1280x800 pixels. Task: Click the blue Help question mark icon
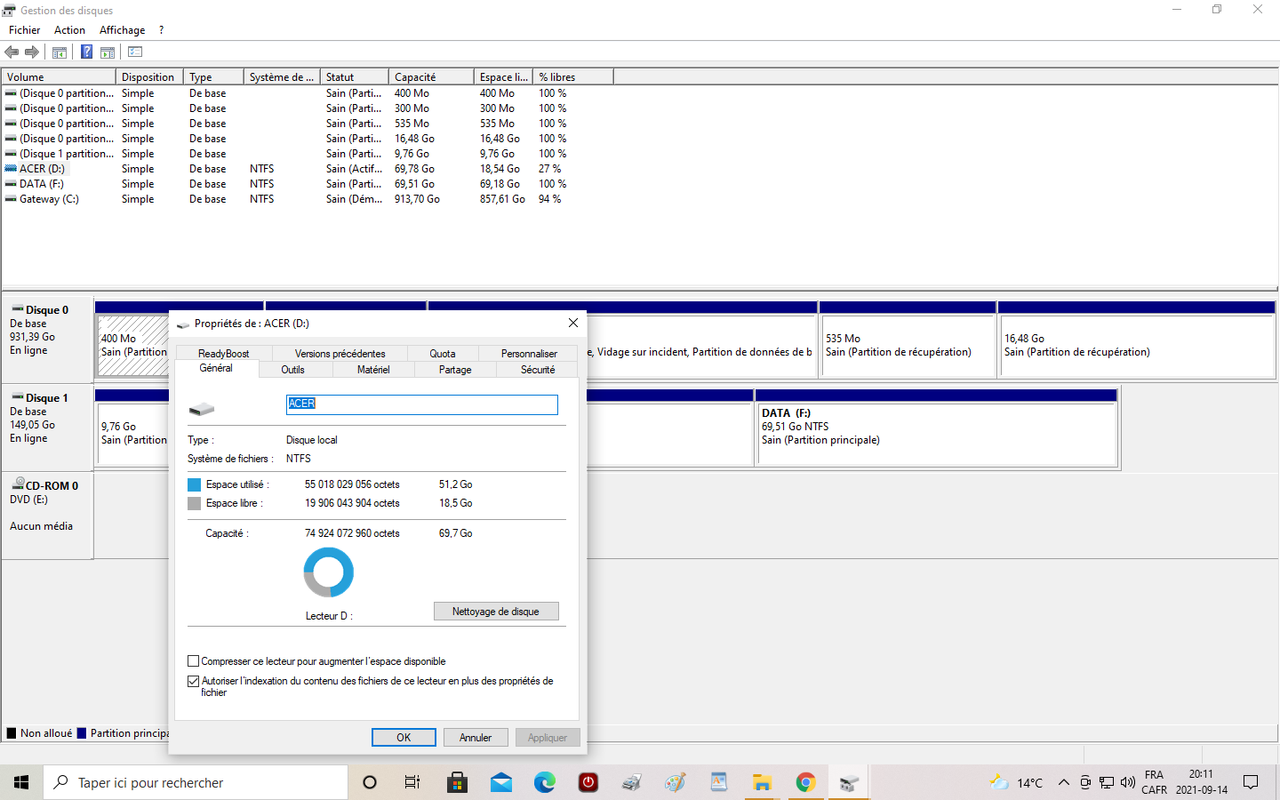coord(87,52)
